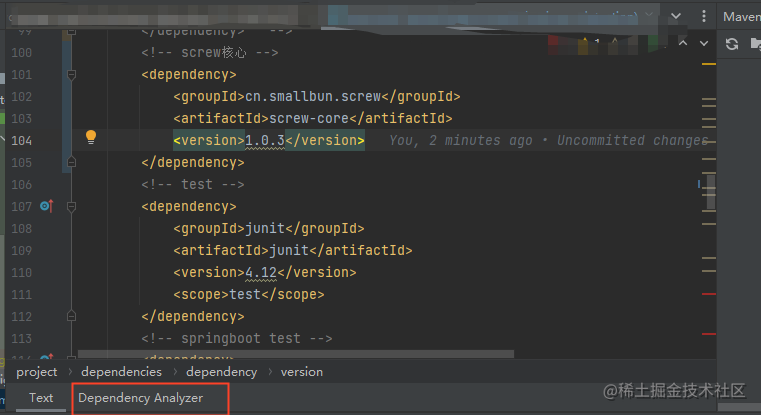Image resolution: width=761 pixels, height=415 pixels.
Task: Click the 'dependencies' breadcrumb item
Action: pyautogui.click(x=121, y=371)
